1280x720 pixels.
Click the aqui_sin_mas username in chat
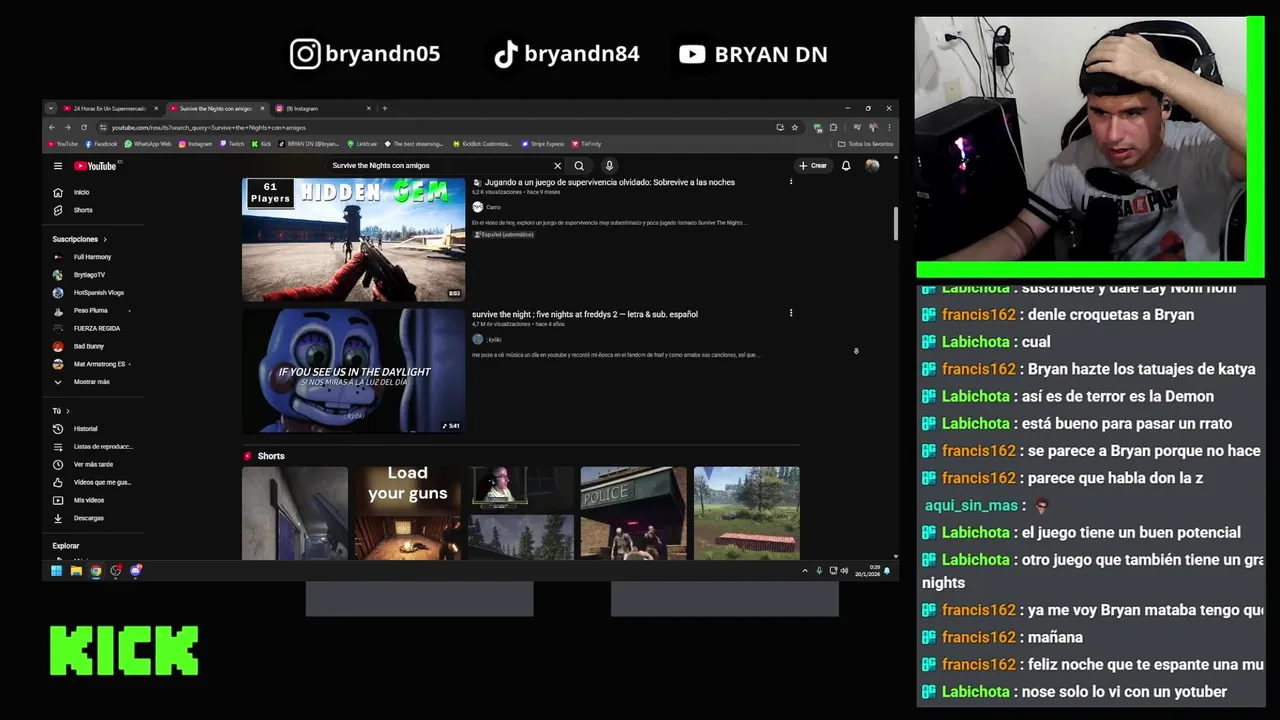point(971,506)
